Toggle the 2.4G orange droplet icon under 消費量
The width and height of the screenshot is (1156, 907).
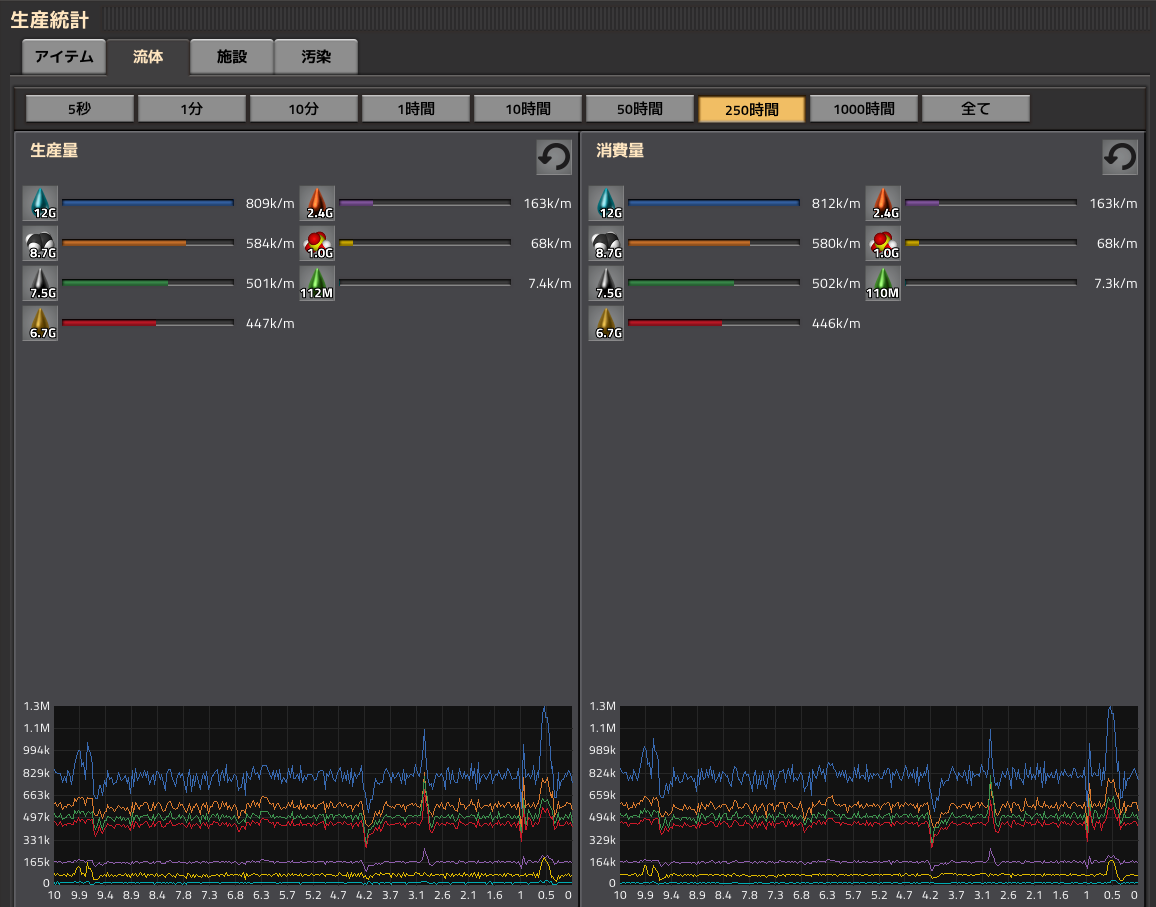click(883, 204)
